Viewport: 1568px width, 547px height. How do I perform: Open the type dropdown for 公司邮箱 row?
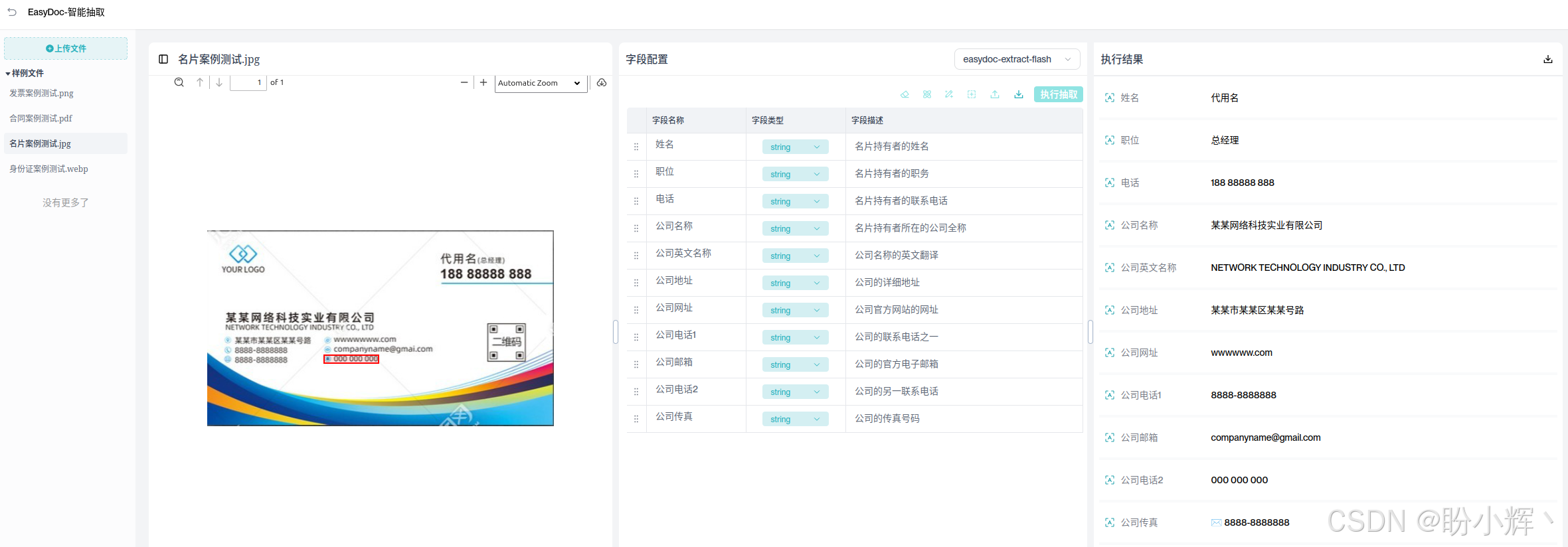coord(795,364)
